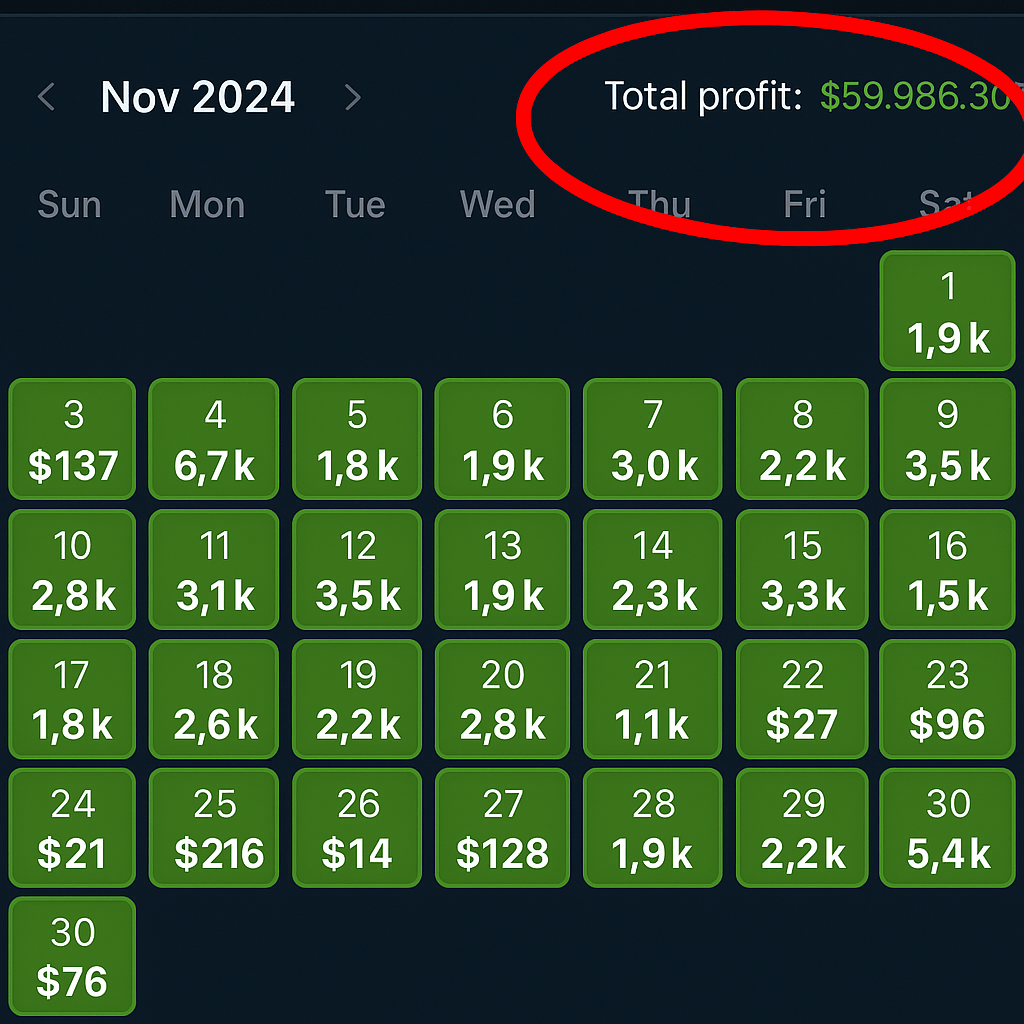The width and height of the screenshot is (1024, 1024).
Task: Click the Wed weekday column header
Action: [x=497, y=204]
